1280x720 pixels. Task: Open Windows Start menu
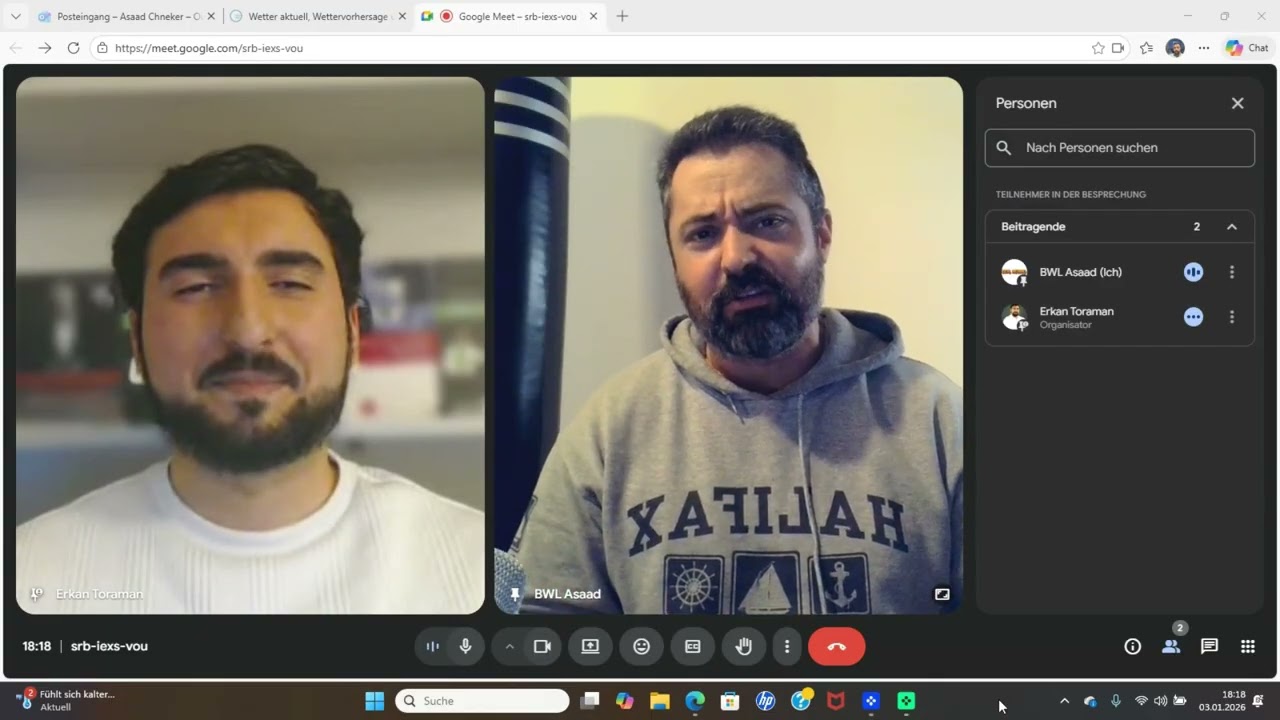point(374,701)
